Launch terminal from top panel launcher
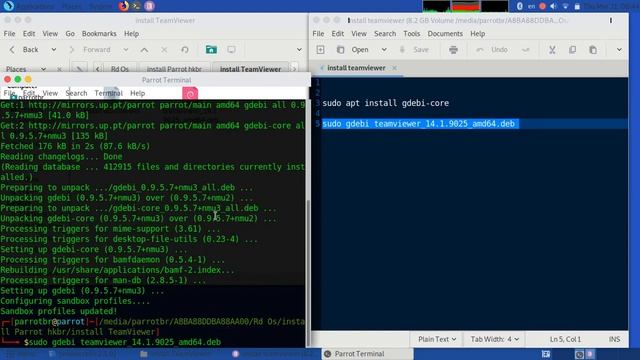The width and height of the screenshot is (640, 360). tap(136, 6)
